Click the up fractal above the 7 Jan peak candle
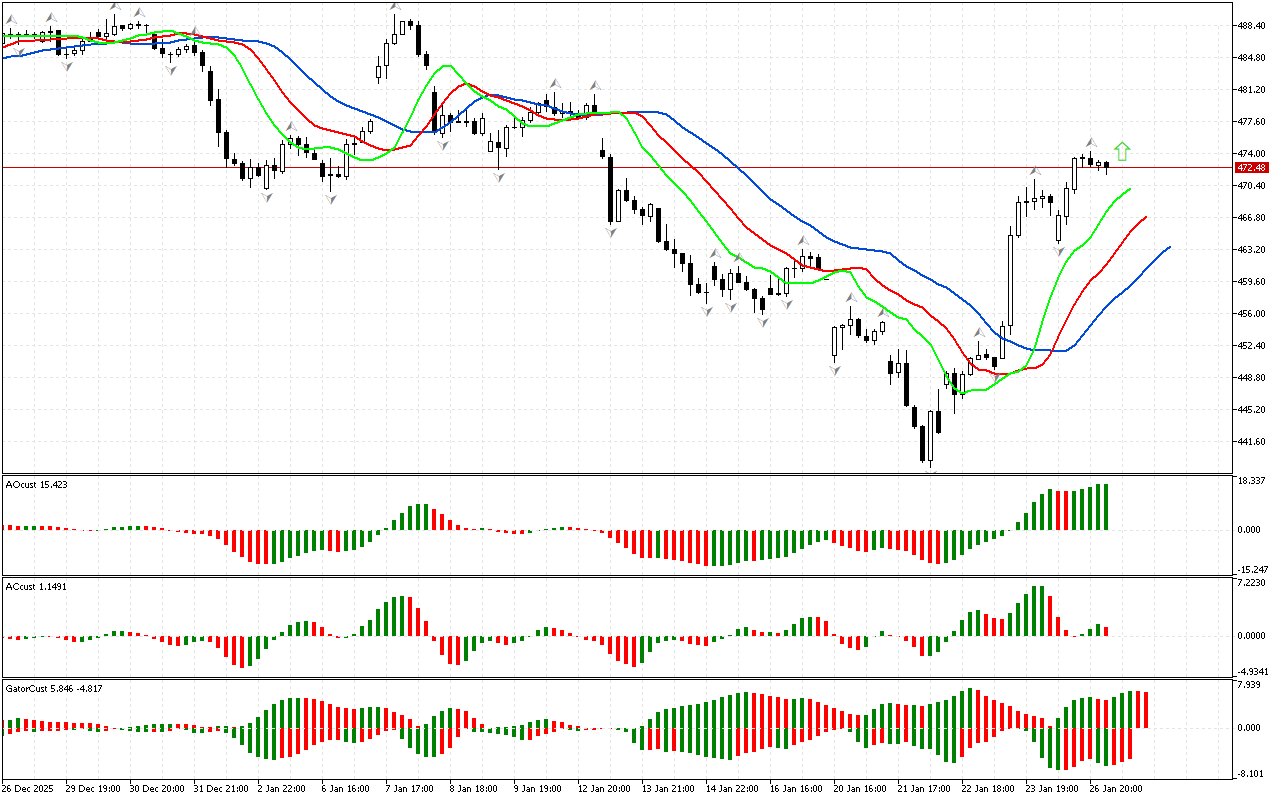Viewport: 1280px width, 800px height. coord(395,8)
